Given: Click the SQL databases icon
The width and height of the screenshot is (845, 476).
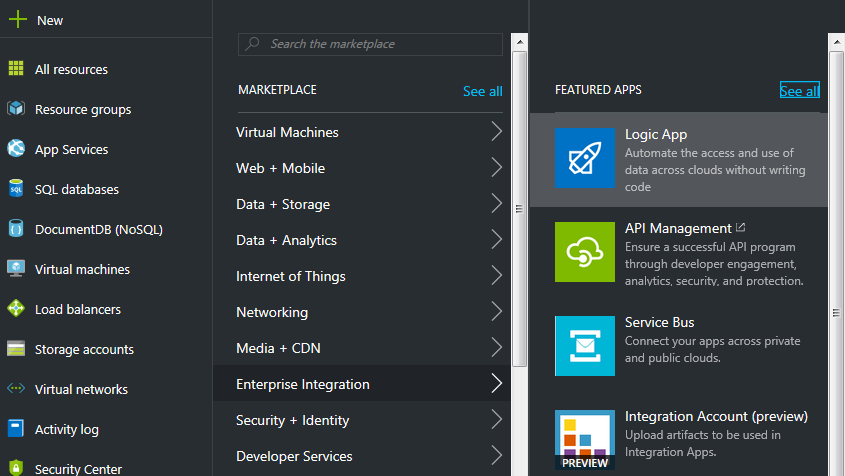Looking at the screenshot, I should coord(16,188).
